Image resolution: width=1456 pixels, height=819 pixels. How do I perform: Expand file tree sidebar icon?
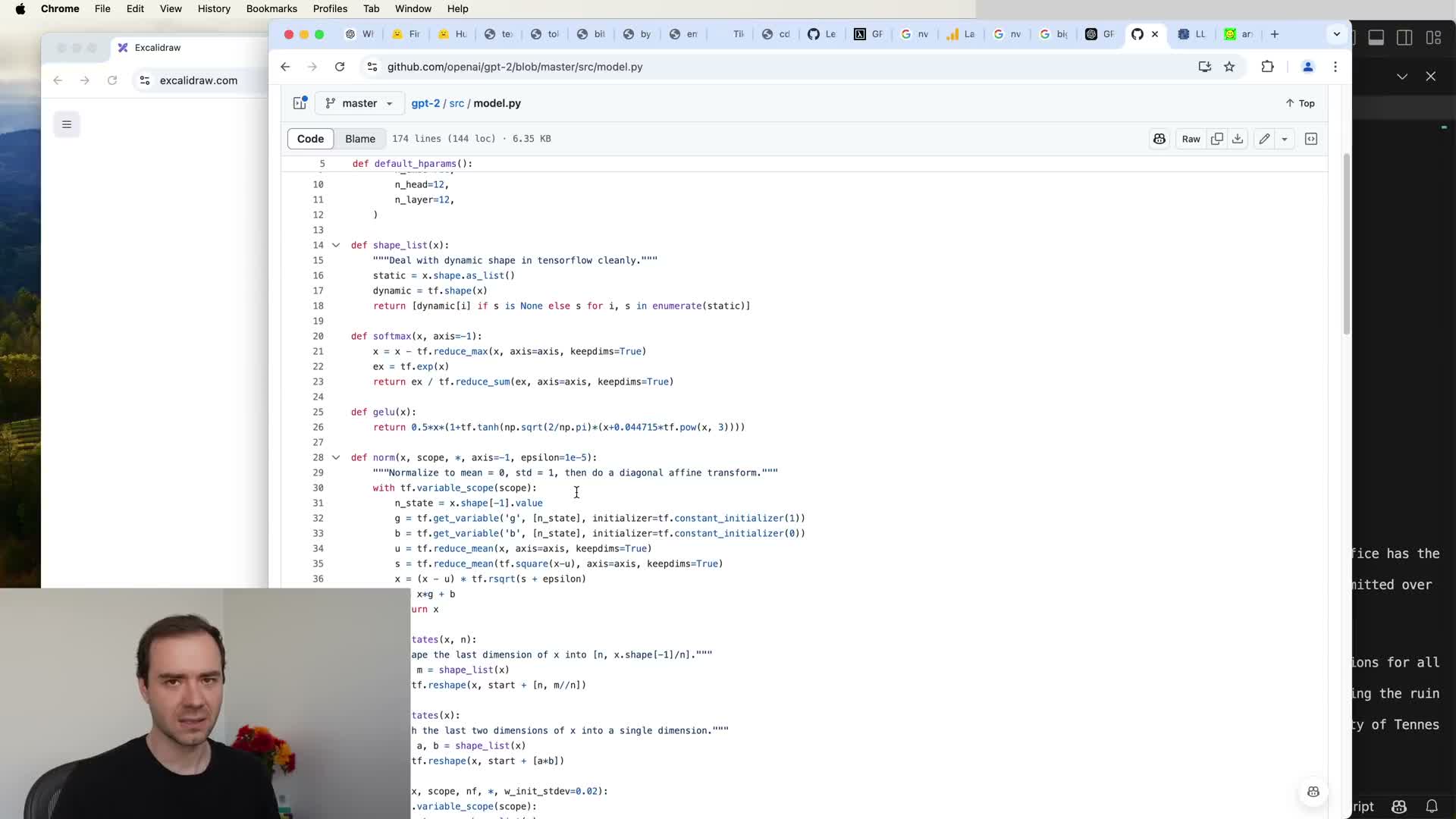[300, 103]
